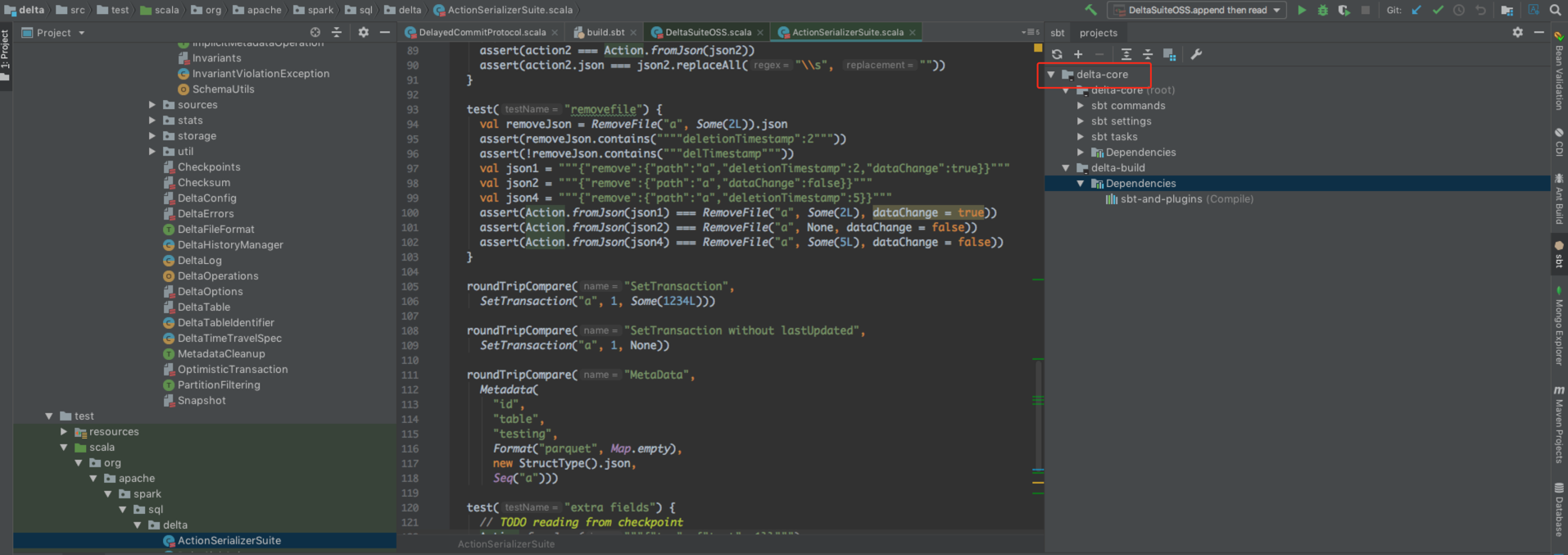
Task: Switch to build.sbt tab
Action: (x=605, y=33)
